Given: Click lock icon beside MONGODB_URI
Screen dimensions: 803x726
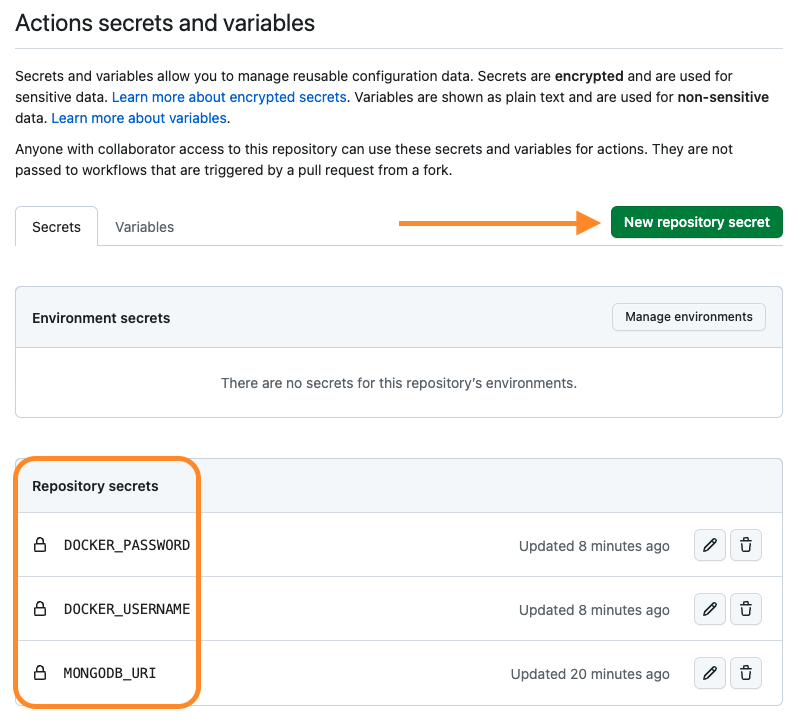Looking at the screenshot, I should click(41, 673).
